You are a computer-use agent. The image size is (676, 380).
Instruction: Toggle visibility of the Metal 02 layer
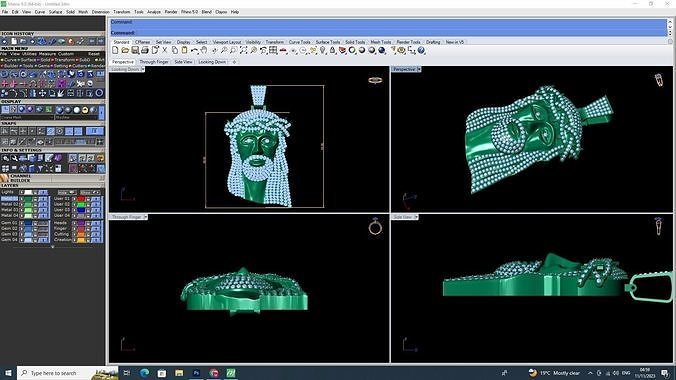coord(22,204)
